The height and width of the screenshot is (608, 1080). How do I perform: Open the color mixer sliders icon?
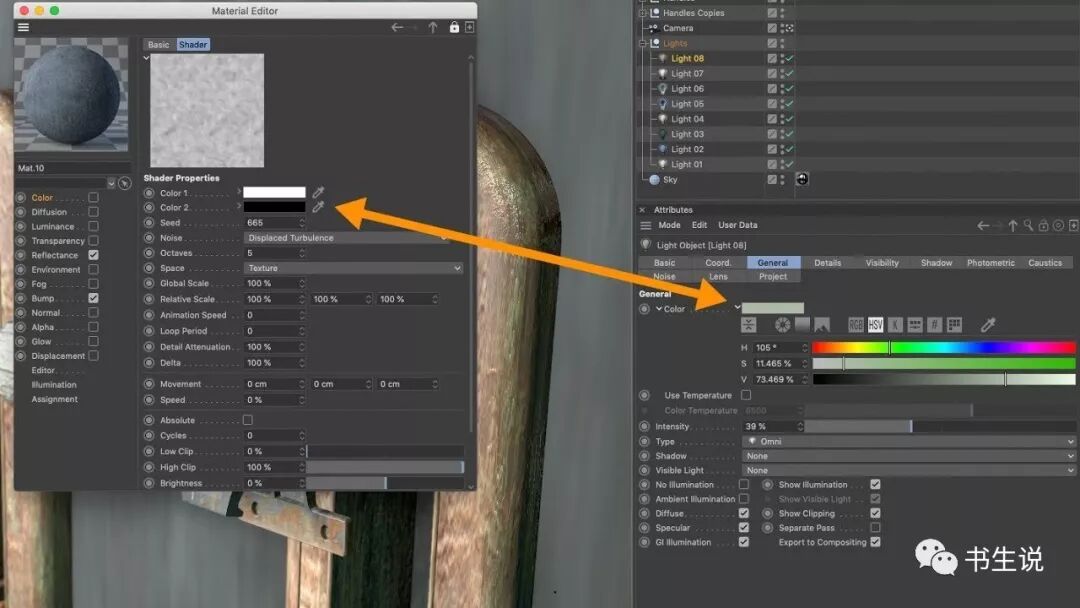tap(915, 324)
